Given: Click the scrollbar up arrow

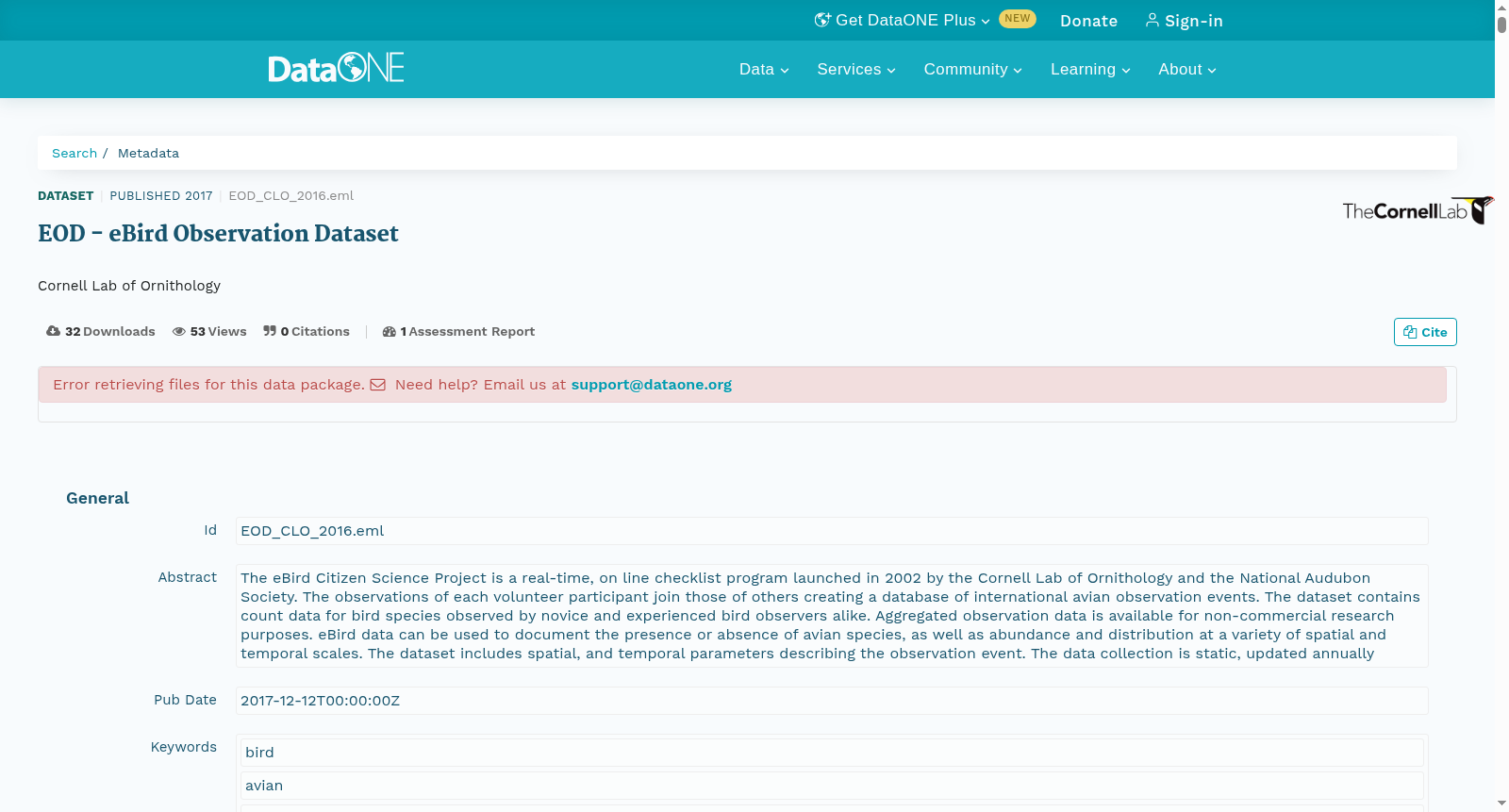Looking at the screenshot, I should (x=1501, y=6).
